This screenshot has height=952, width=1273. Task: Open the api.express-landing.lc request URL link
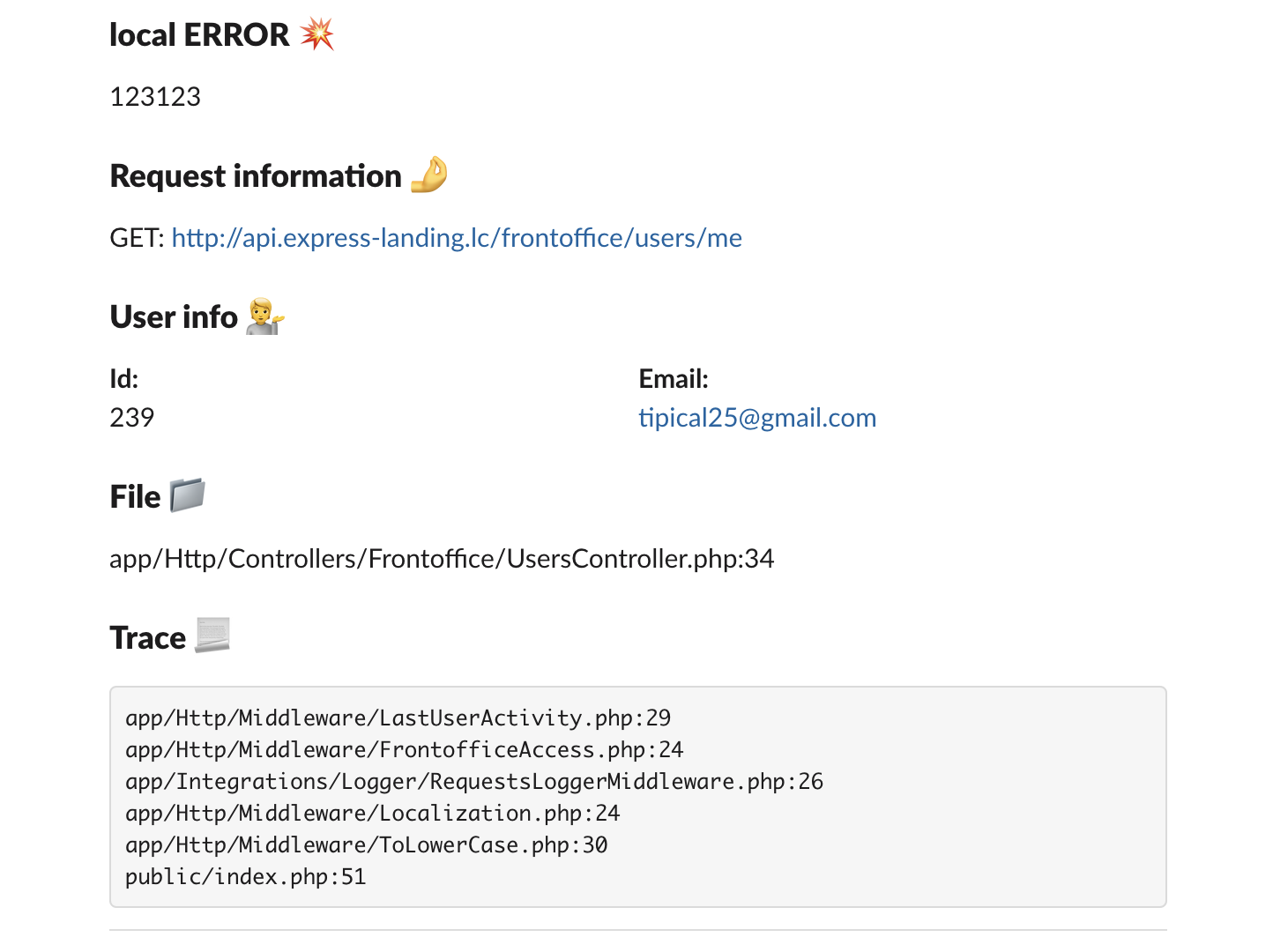pos(457,238)
